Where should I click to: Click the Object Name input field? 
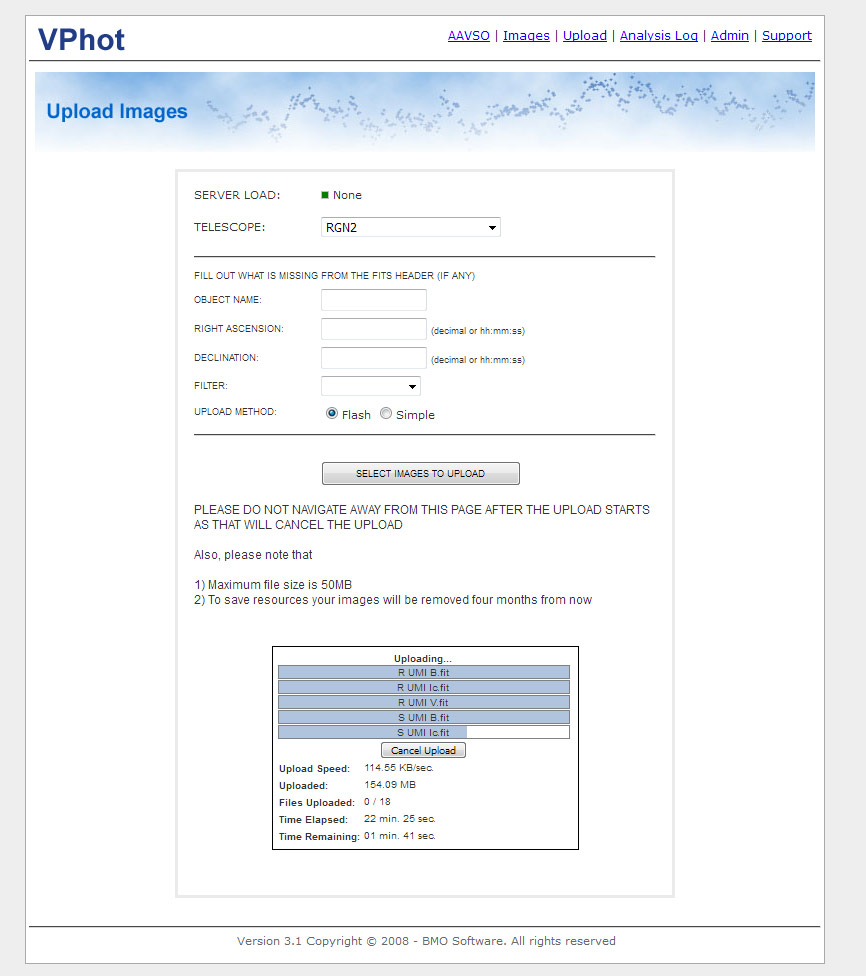click(373, 300)
